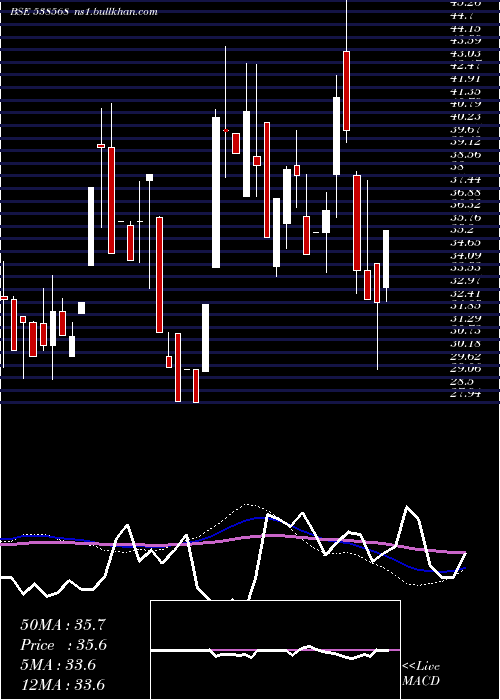This screenshot has height=700, width=500.
Task: Click the 32.41 price axis label
Action: point(466,293)
